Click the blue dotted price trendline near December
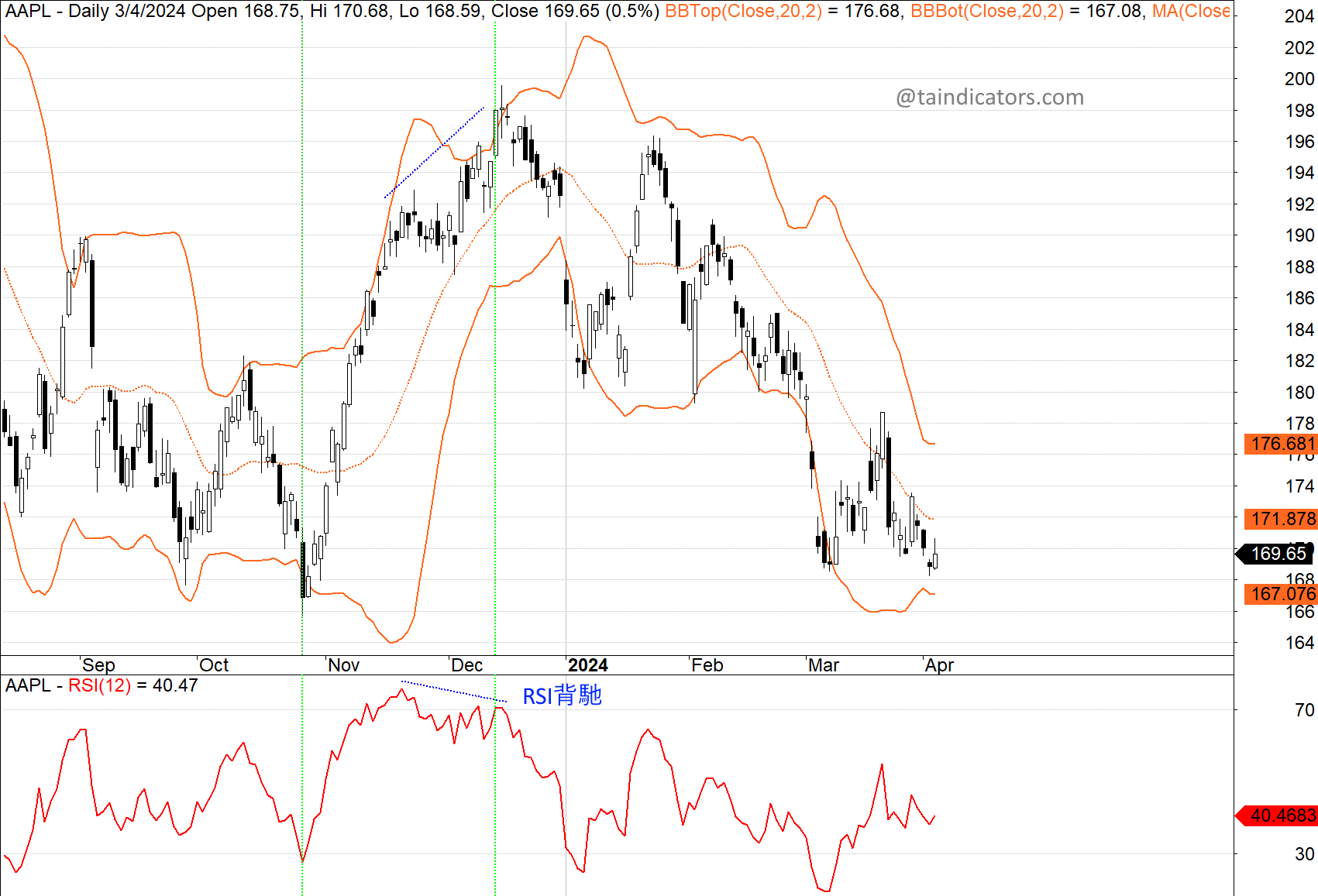 tap(434, 153)
